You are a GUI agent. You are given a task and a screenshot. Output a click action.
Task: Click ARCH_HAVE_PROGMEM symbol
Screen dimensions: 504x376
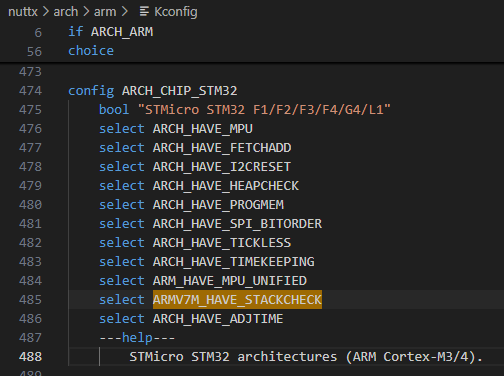218,205
